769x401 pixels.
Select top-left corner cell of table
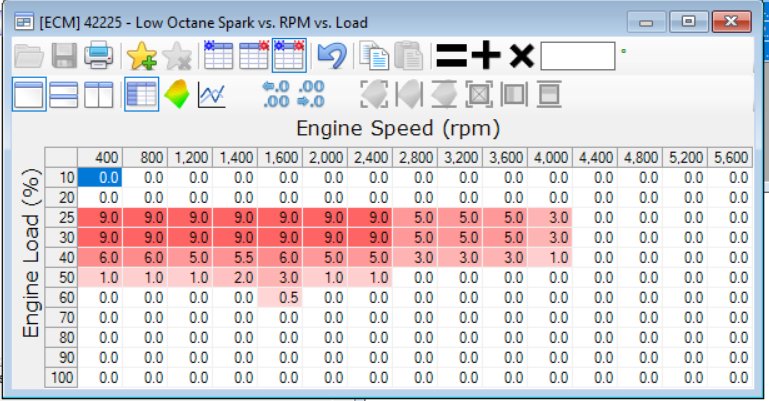[x=61, y=157]
